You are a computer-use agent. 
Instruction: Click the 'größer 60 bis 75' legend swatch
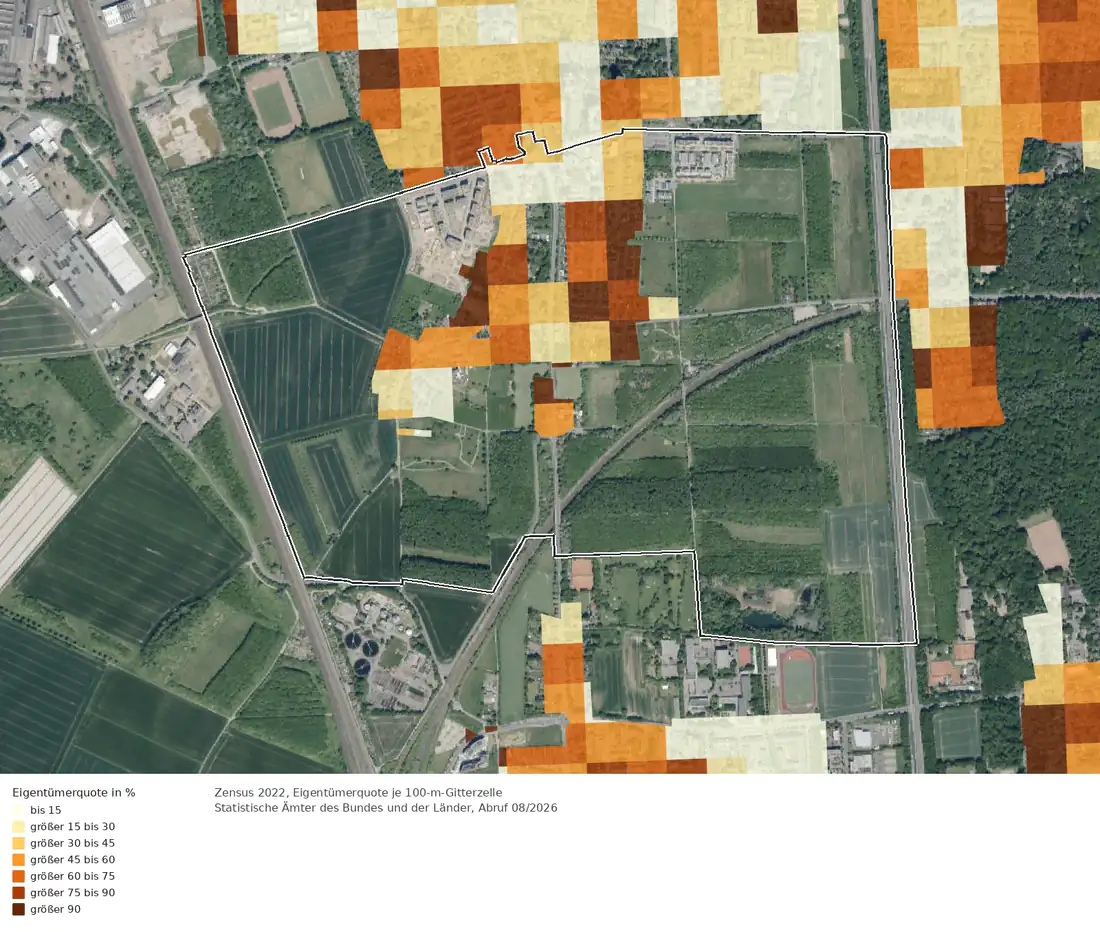pyautogui.click(x=18, y=876)
